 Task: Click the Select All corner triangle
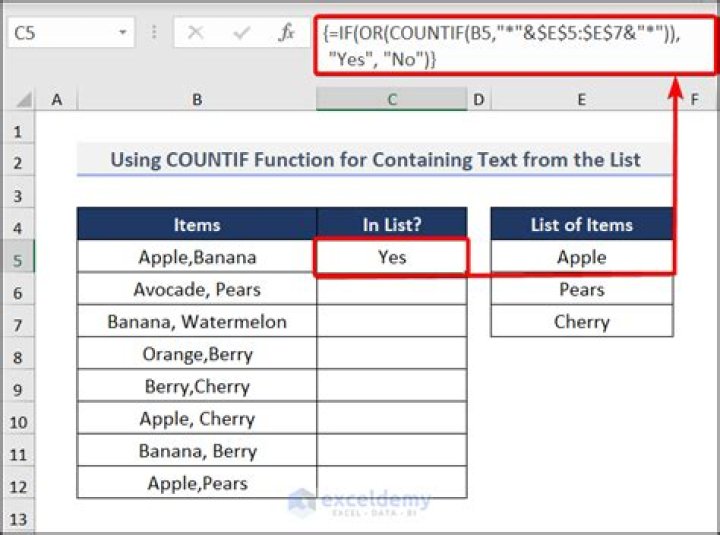click(24, 99)
